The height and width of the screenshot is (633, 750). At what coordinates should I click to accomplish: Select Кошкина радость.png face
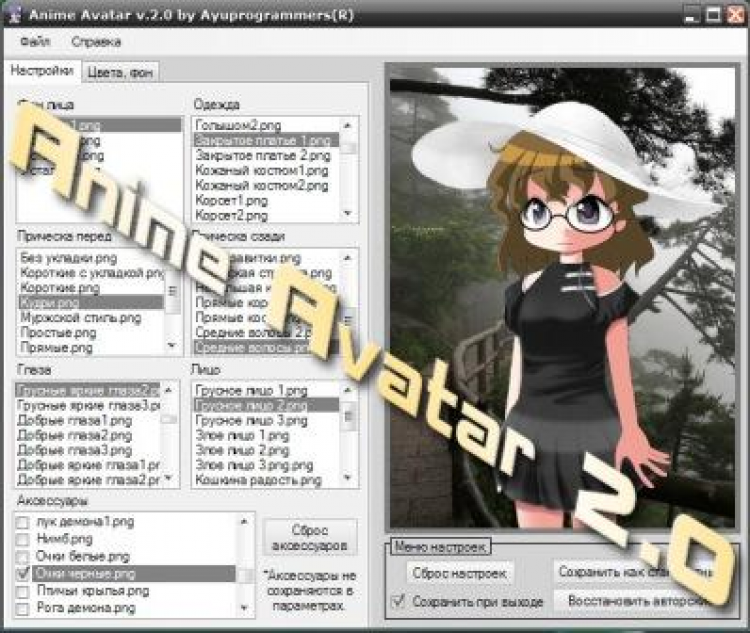pyautogui.click(x=265, y=480)
